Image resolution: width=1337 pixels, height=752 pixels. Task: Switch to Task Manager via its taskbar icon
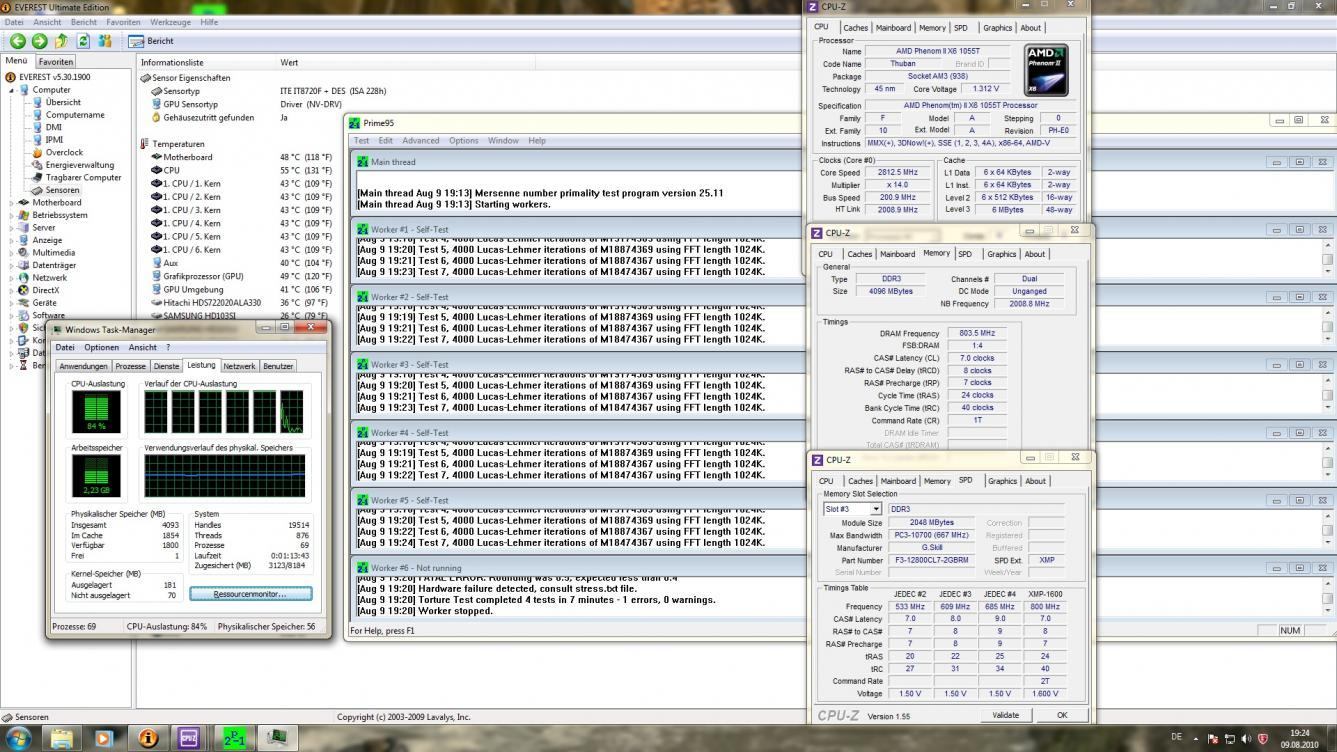277,738
